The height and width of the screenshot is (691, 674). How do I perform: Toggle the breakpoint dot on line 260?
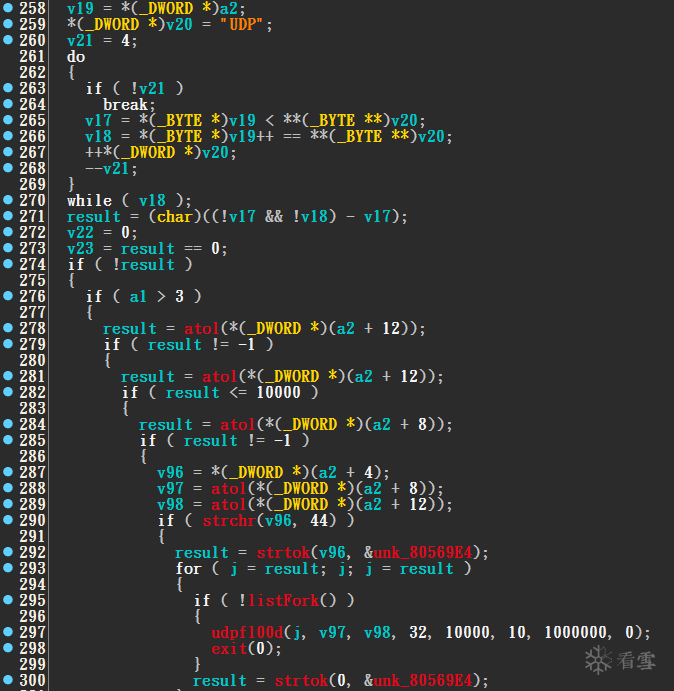pos(7,39)
